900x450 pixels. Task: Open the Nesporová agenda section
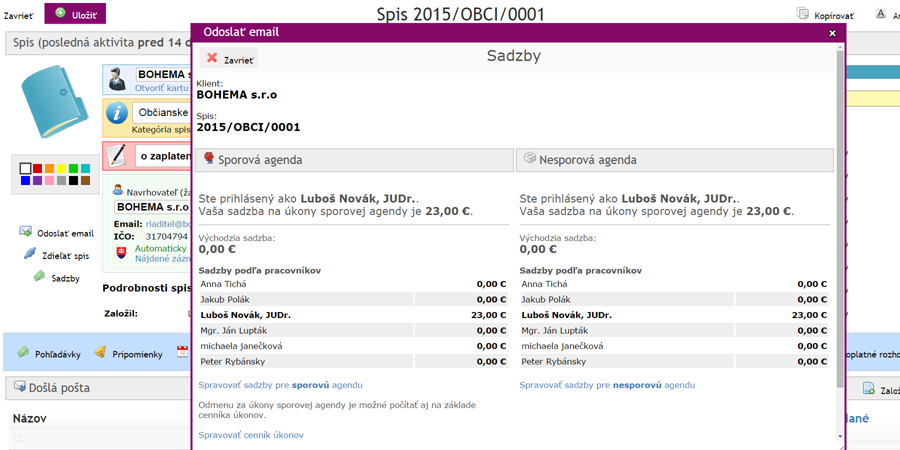(x=674, y=160)
